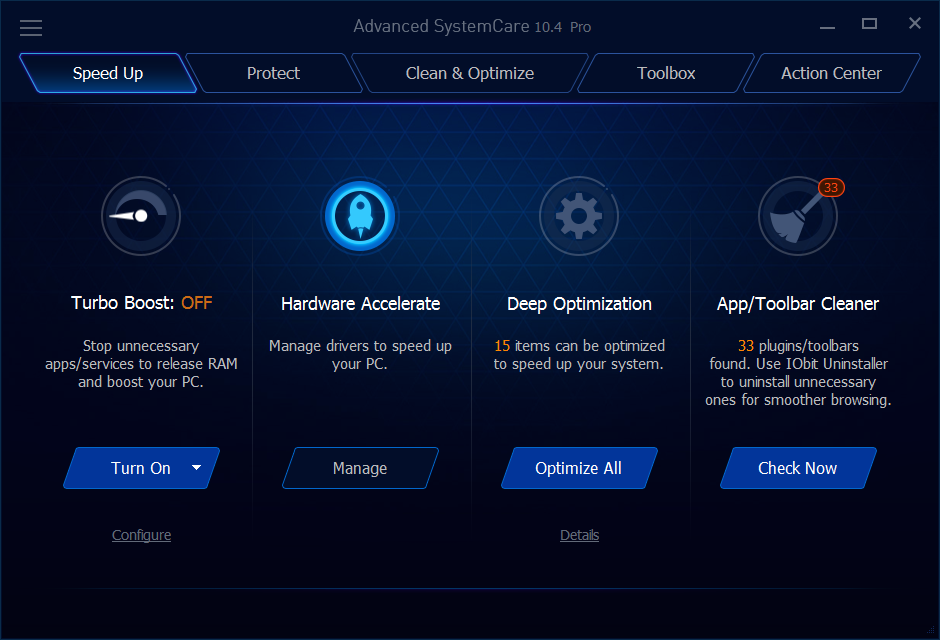Click 'Stop unnecessary apps/services' description
The height and width of the screenshot is (640, 940).
(x=141, y=364)
